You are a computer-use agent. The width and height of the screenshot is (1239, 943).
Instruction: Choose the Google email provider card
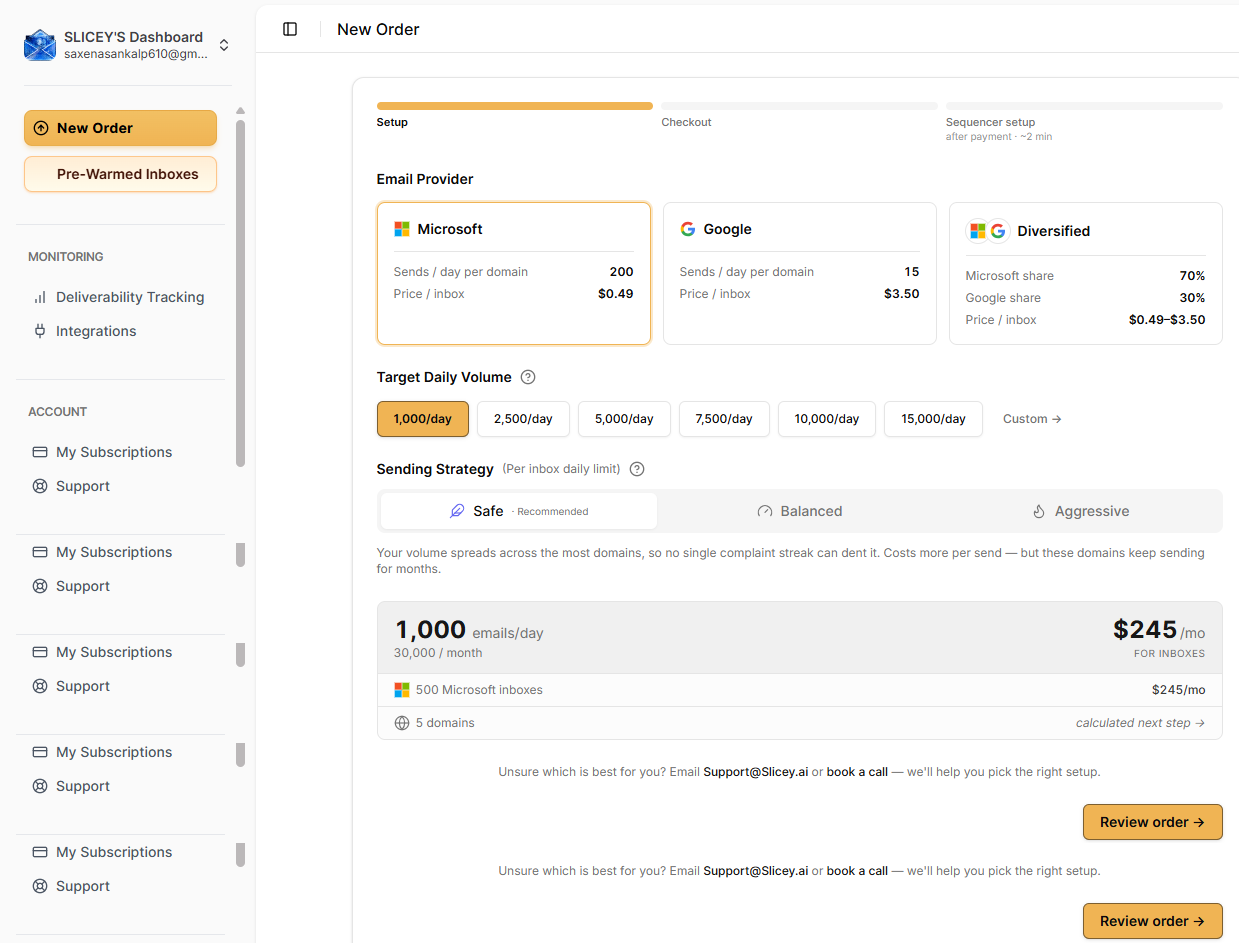[800, 274]
